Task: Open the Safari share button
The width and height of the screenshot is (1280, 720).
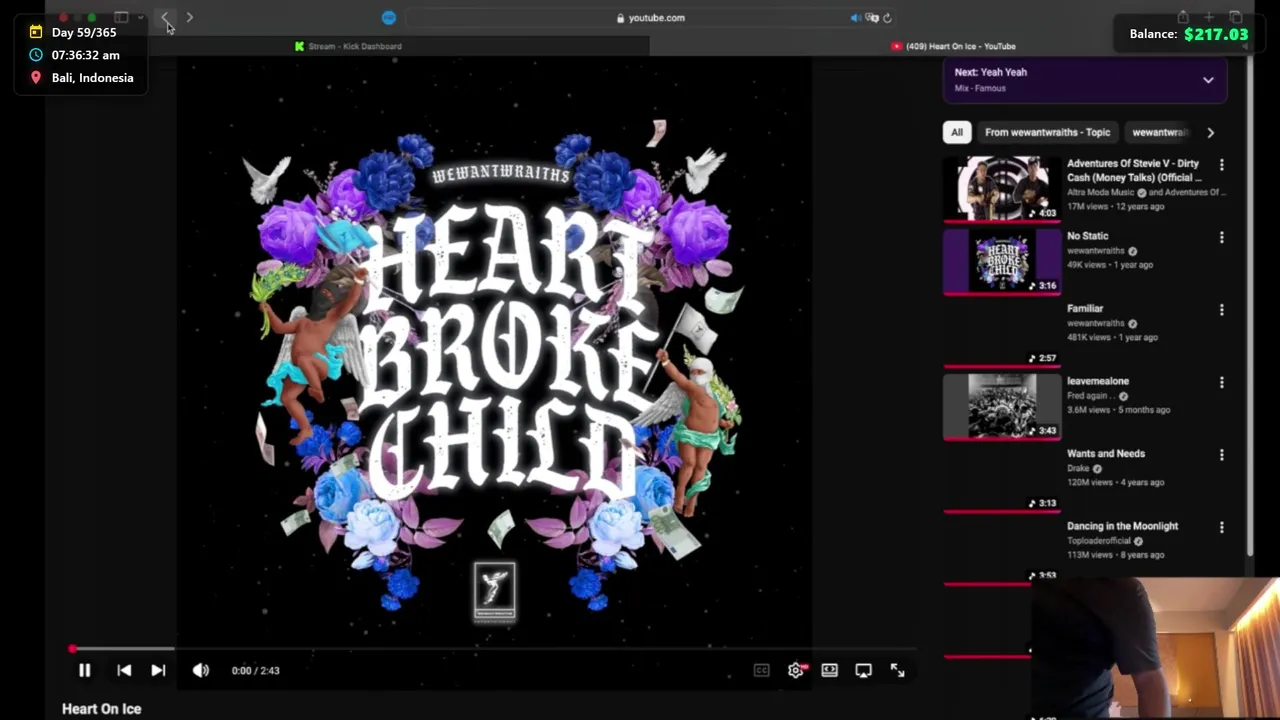Action: [1183, 17]
